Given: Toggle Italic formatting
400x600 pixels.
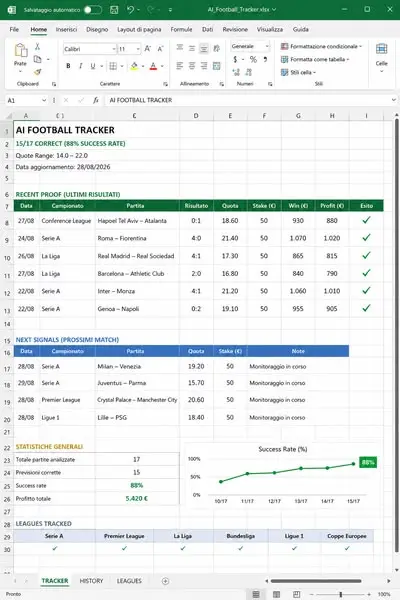Looking at the screenshot, I should (80, 66).
